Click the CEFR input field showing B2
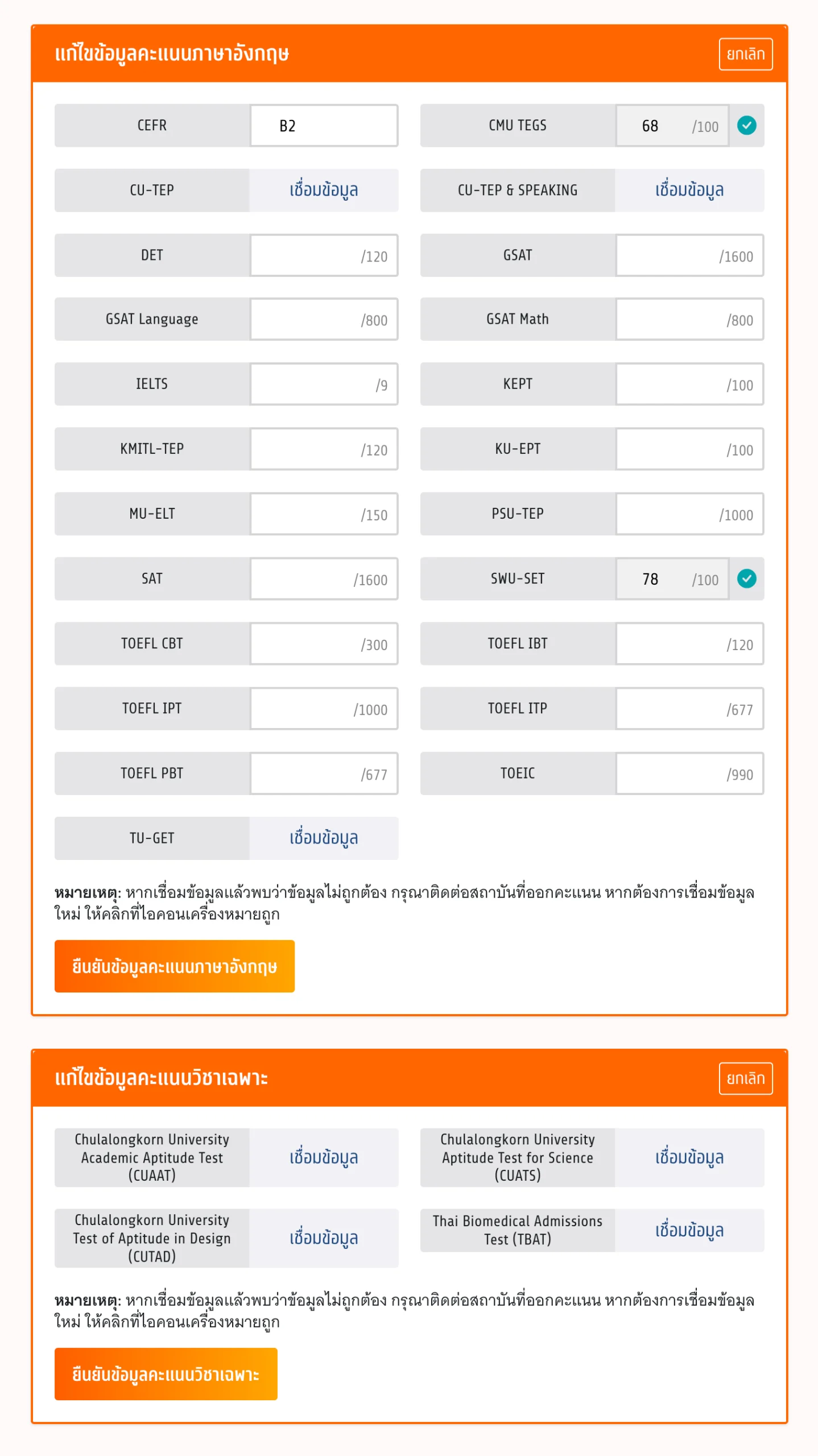 coord(323,126)
